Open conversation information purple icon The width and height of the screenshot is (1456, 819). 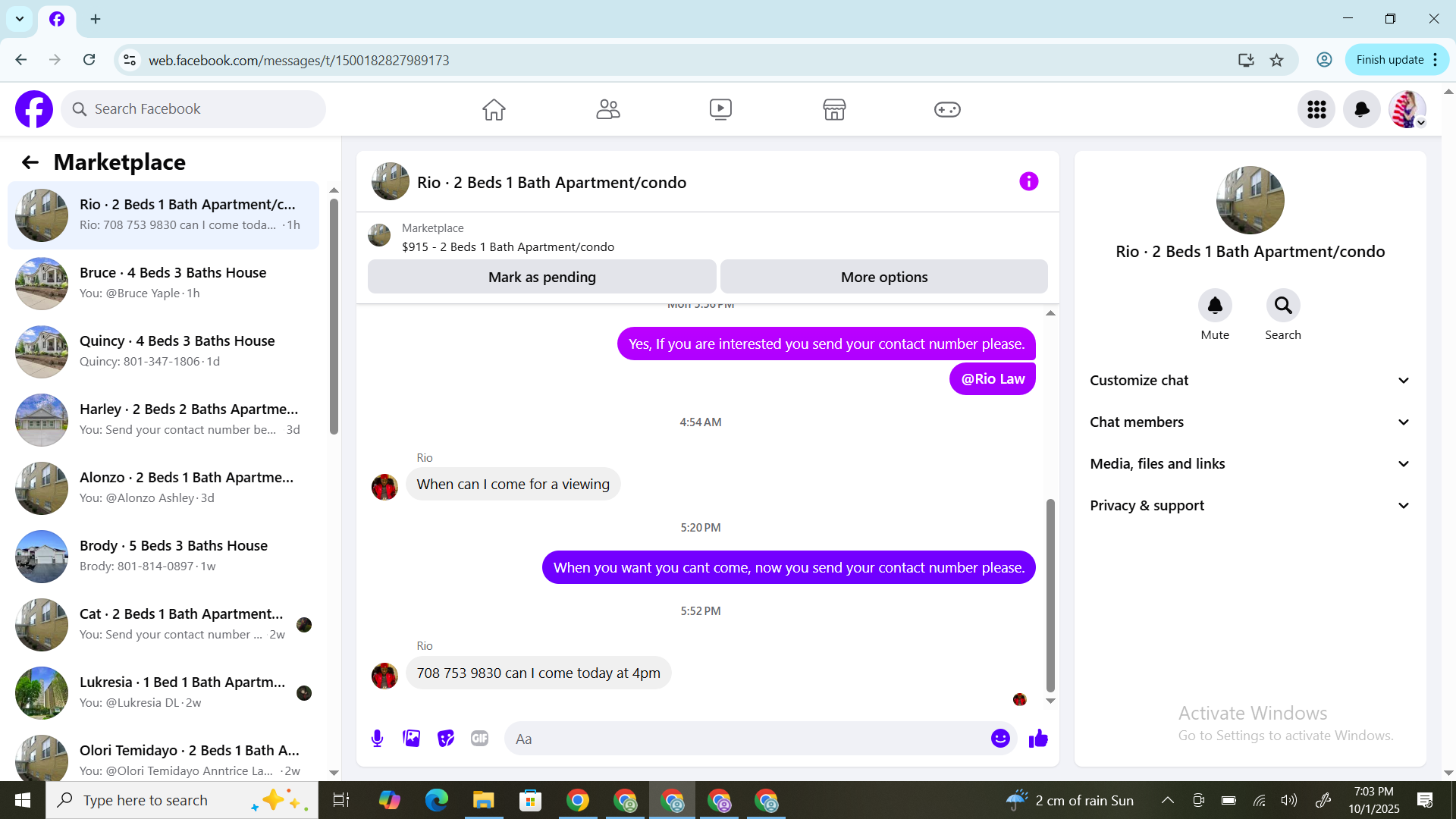click(x=1028, y=181)
